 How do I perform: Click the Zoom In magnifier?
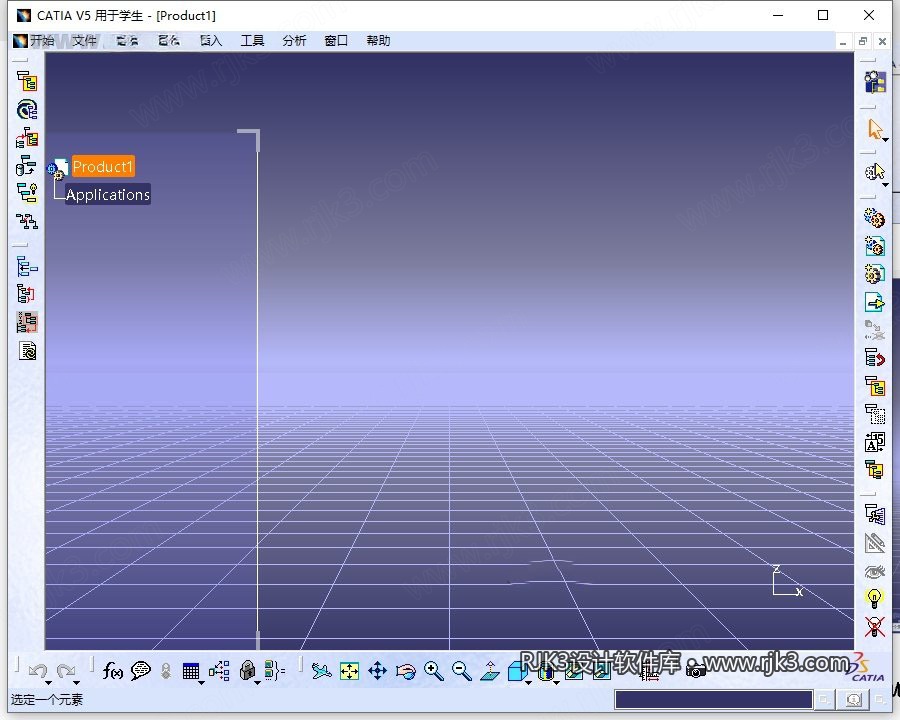click(434, 671)
